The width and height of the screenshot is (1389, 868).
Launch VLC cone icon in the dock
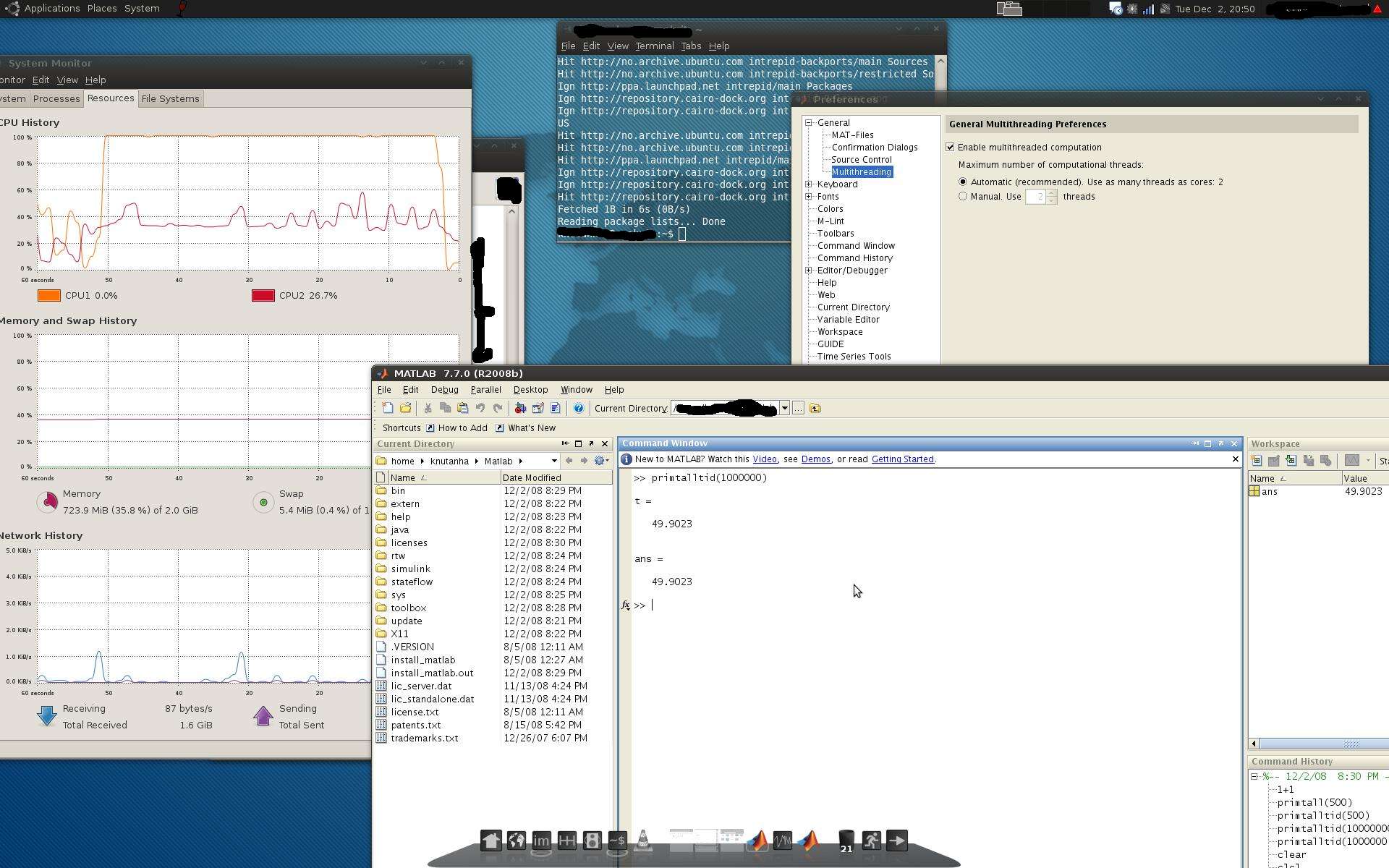tap(642, 840)
